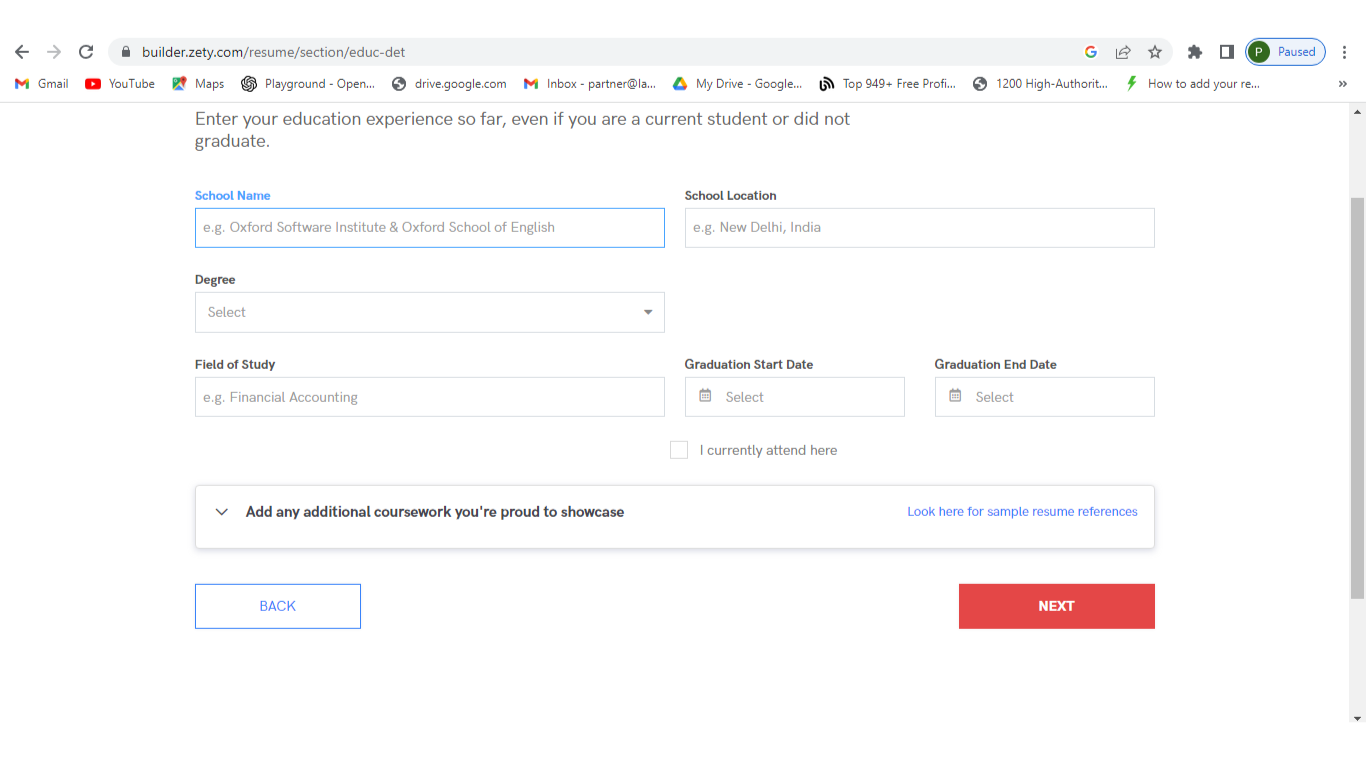Open the browser extensions puzzle icon
Screen dimensions: 1366x768
pyautogui.click(x=1194, y=52)
